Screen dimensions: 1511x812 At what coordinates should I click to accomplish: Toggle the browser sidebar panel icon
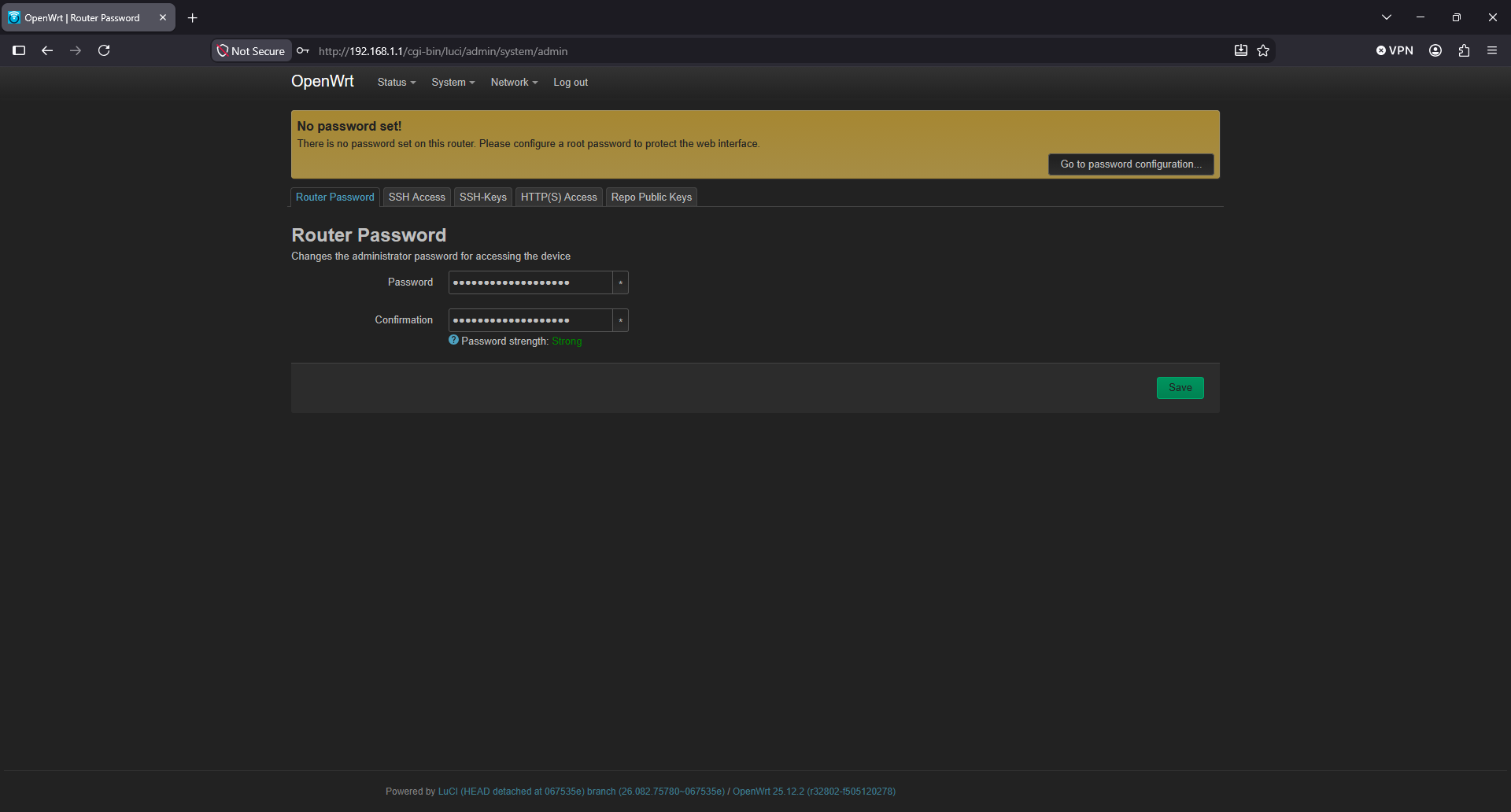20,50
